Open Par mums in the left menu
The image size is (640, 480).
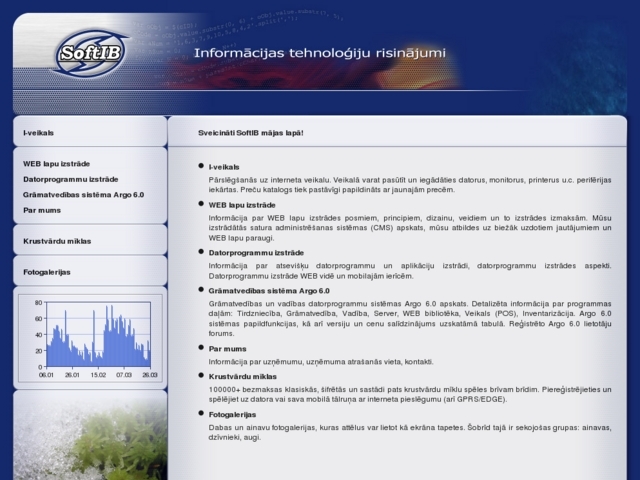tap(42, 210)
